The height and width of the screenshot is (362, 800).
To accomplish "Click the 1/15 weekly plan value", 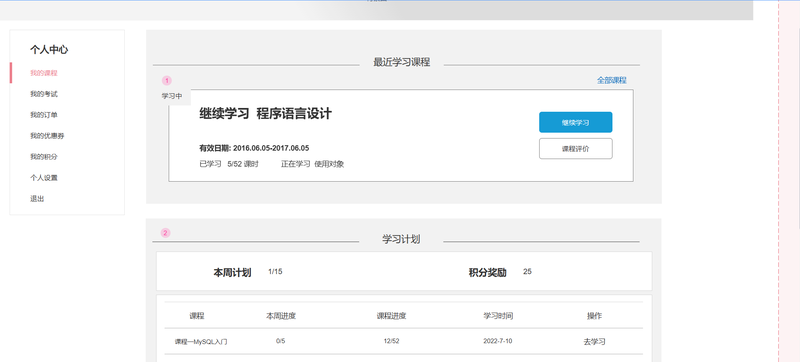I will pos(275,272).
